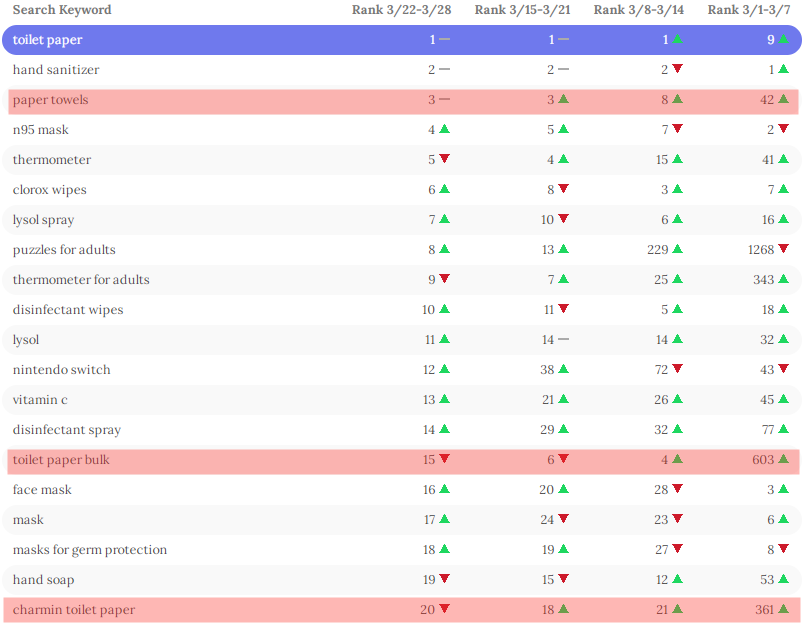Select the vitamin c keyword

coord(40,400)
